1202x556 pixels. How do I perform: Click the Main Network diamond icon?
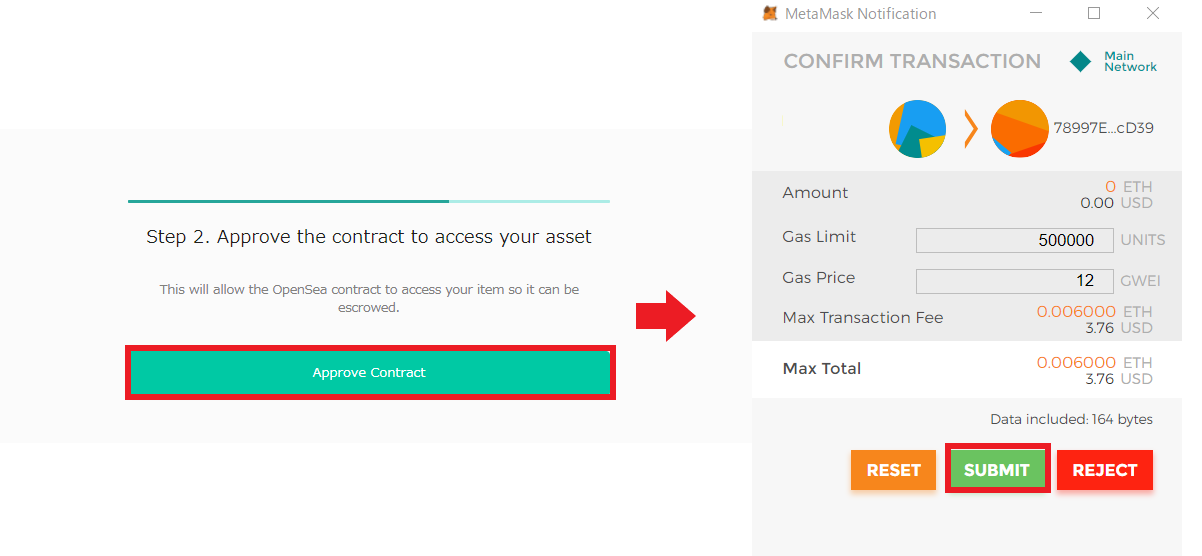1081,62
